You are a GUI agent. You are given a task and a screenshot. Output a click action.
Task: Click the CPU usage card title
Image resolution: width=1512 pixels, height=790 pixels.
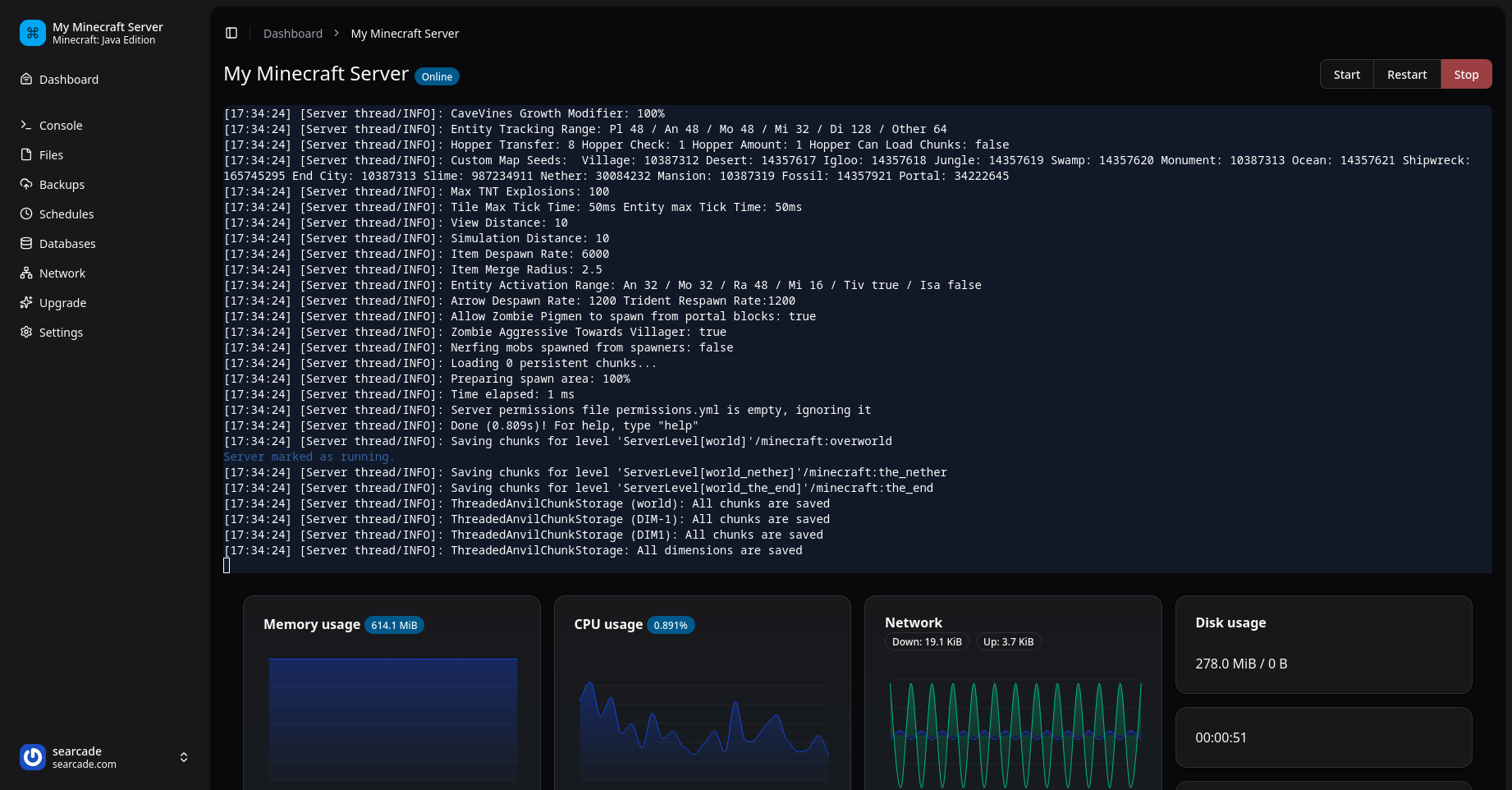(608, 624)
